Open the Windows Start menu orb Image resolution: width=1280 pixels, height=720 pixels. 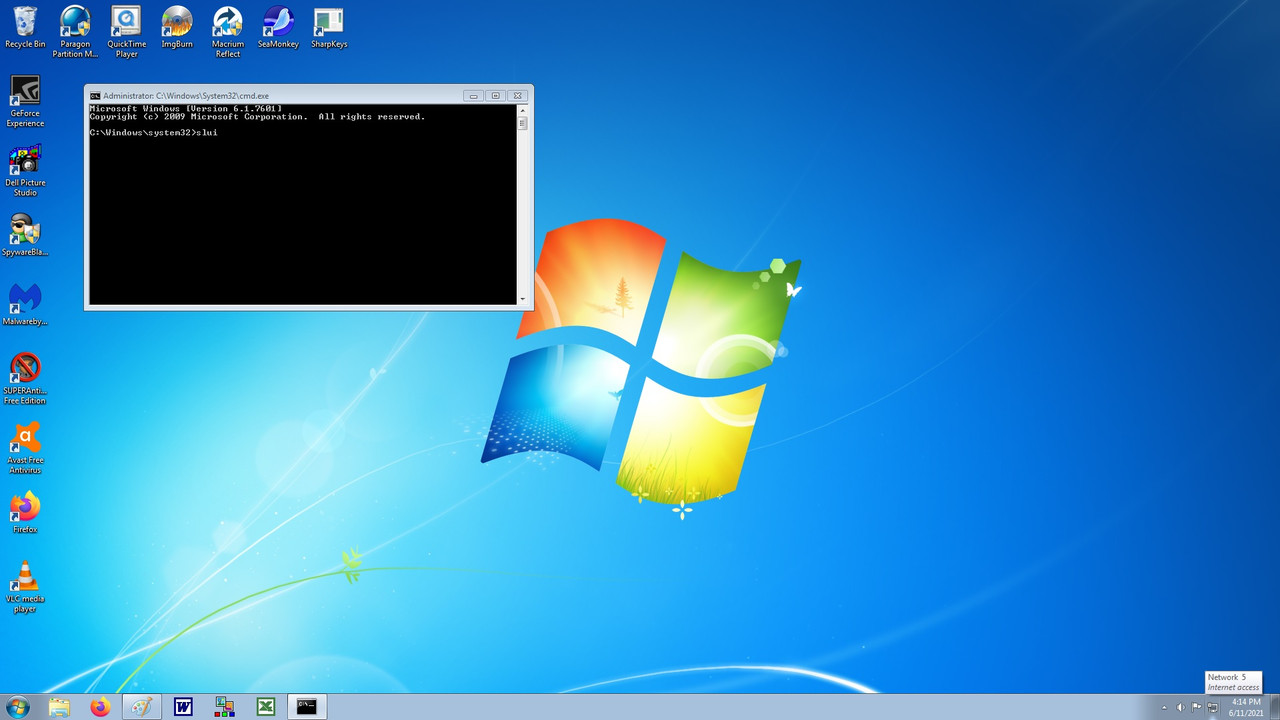pos(17,707)
